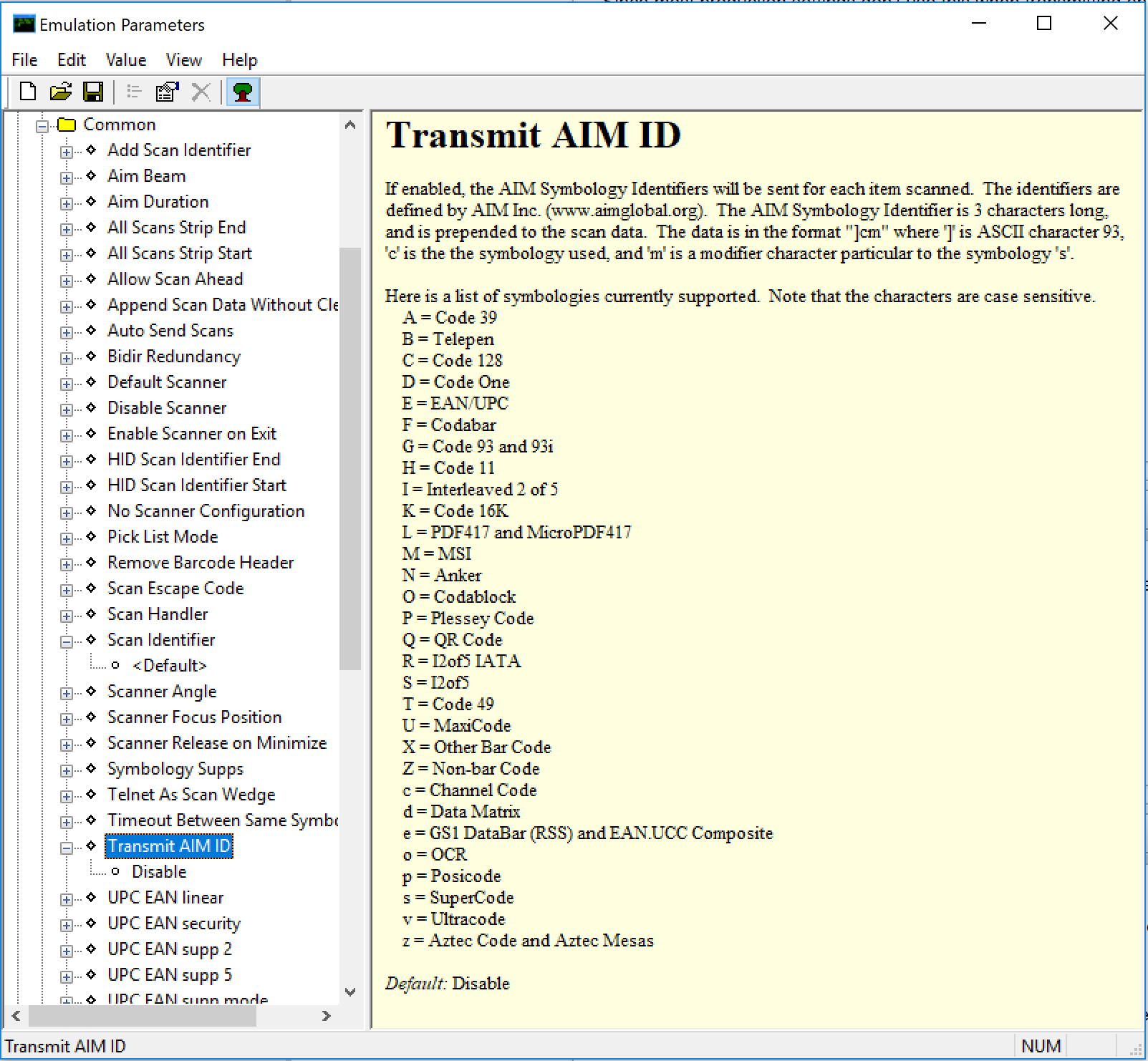Toggle the tree view toolbar button
This screenshot has width=1148, height=1061.
point(243,92)
